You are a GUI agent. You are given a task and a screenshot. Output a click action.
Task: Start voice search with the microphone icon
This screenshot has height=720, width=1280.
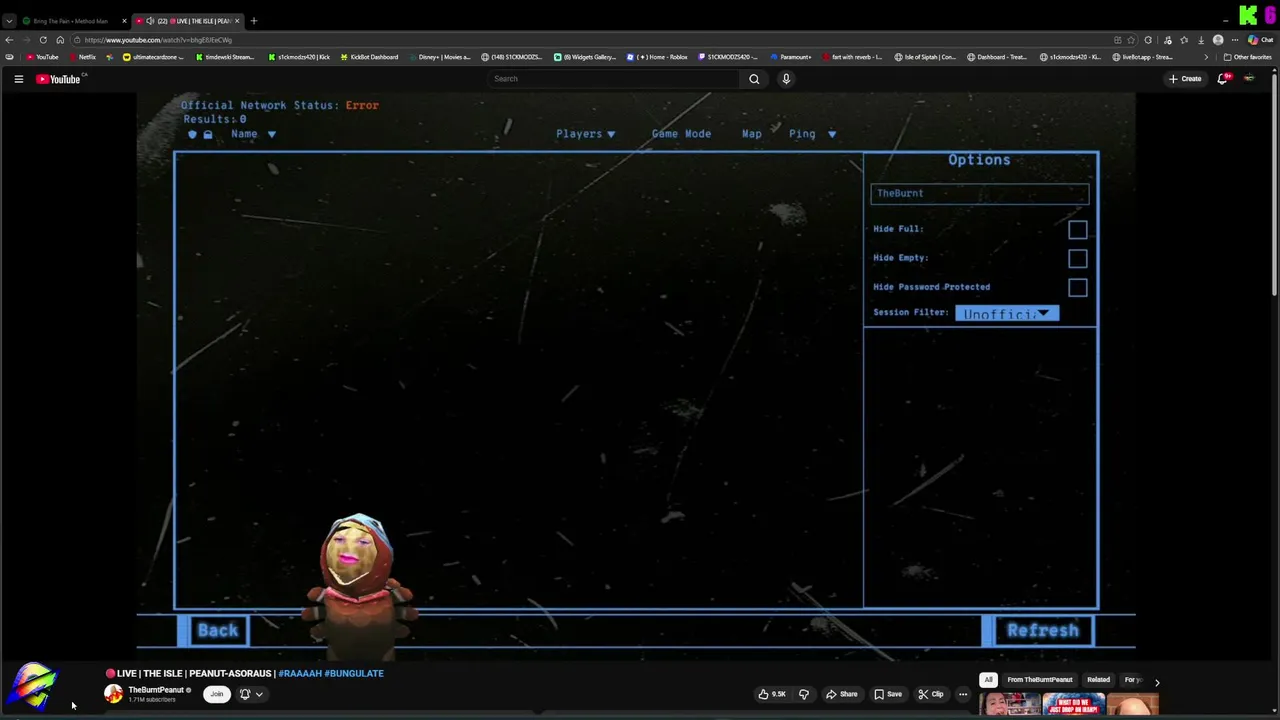tap(786, 79)
